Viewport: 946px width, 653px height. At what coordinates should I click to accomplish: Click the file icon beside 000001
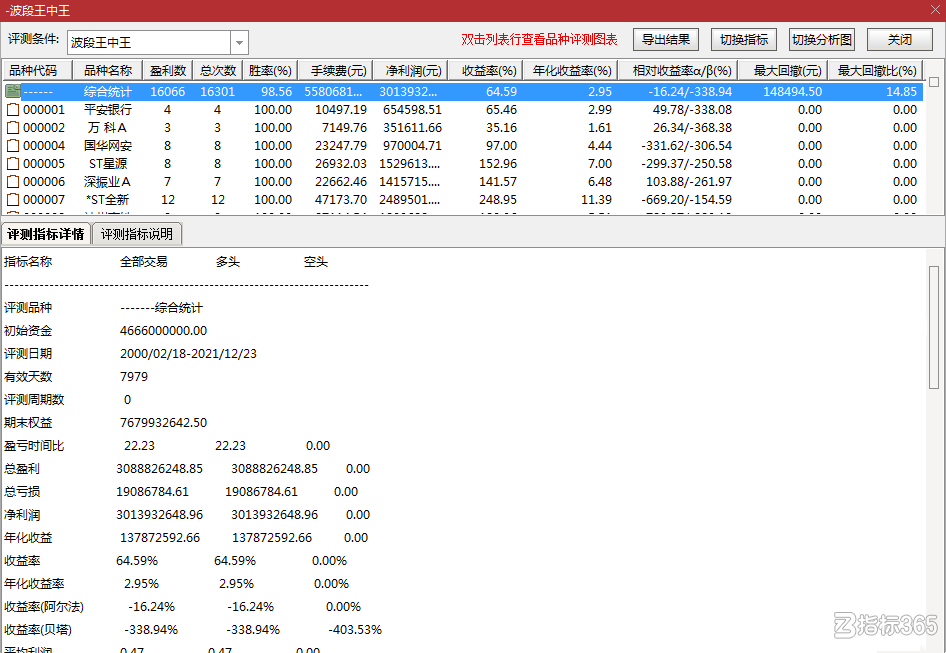(13, 110)
